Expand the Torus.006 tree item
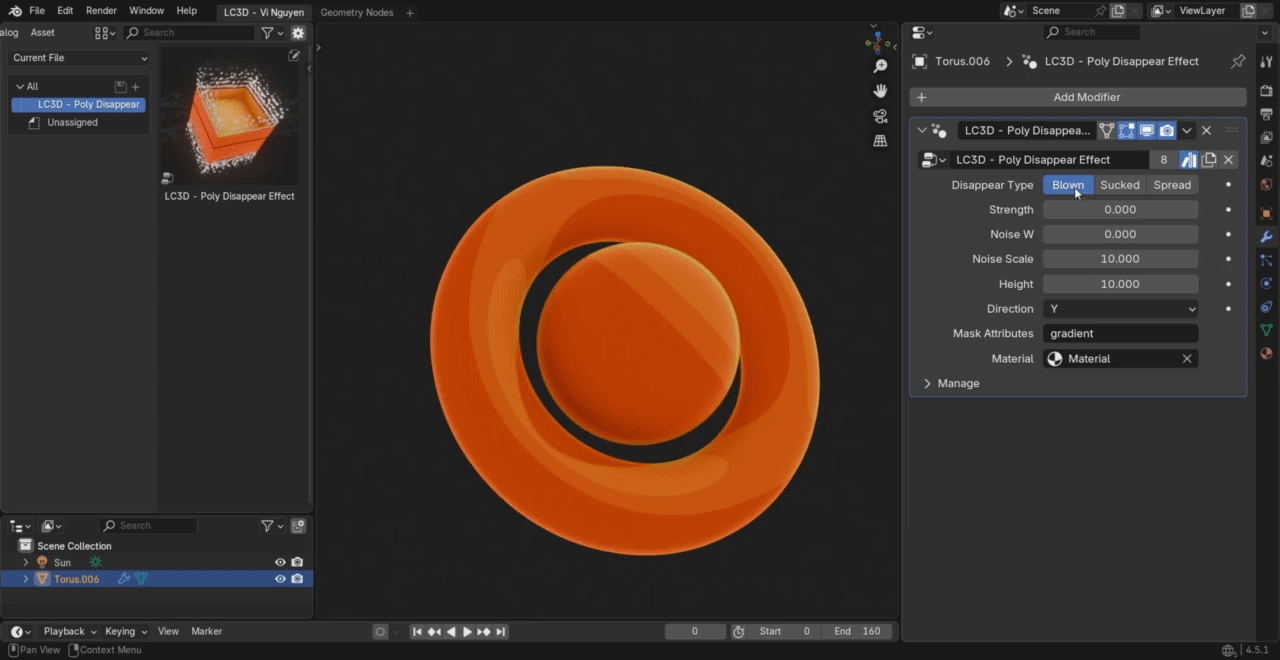 tap(26, 579)
